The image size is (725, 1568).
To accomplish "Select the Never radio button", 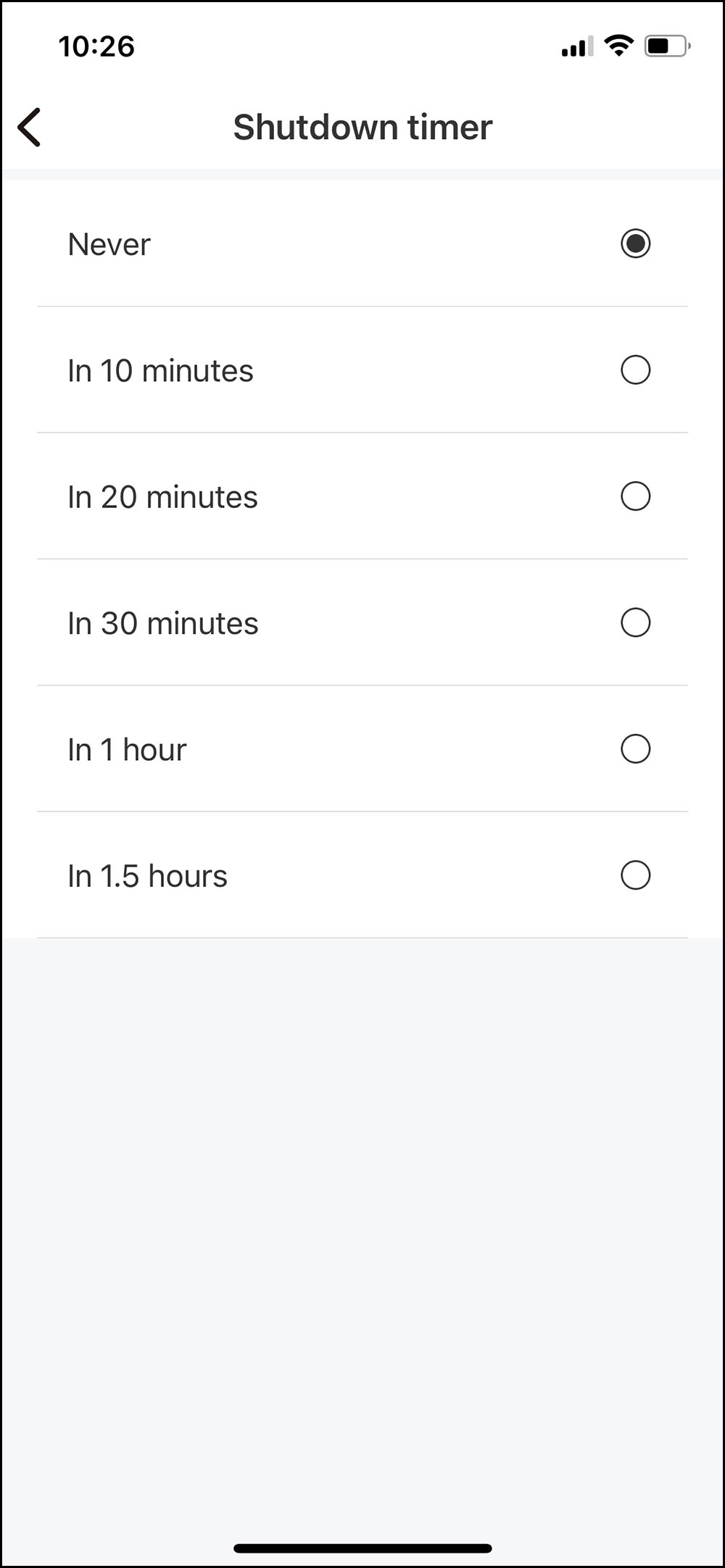I will tap(635, 243).
